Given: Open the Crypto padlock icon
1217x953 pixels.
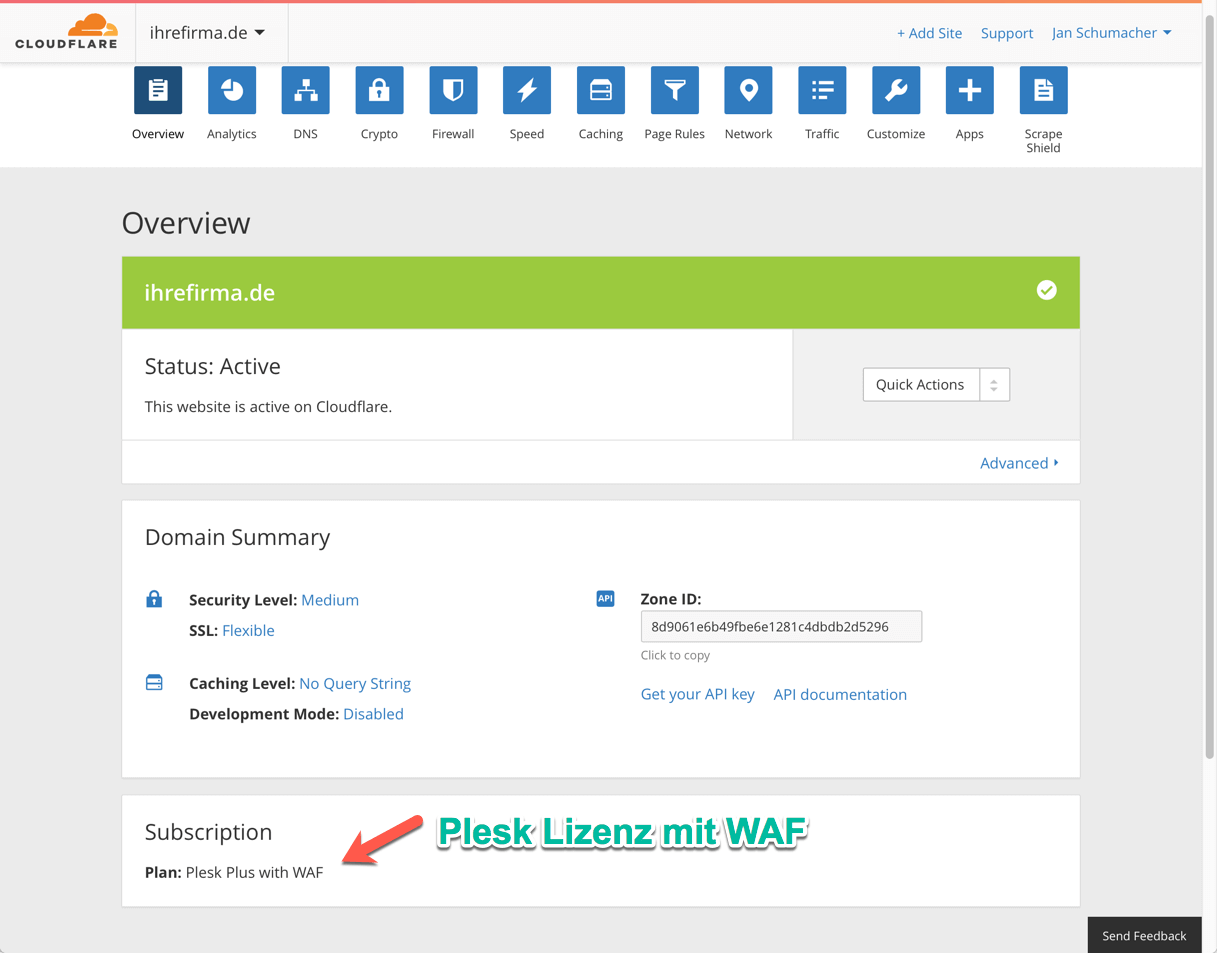Looking at the screenshot, I should [x=379, y=91].
